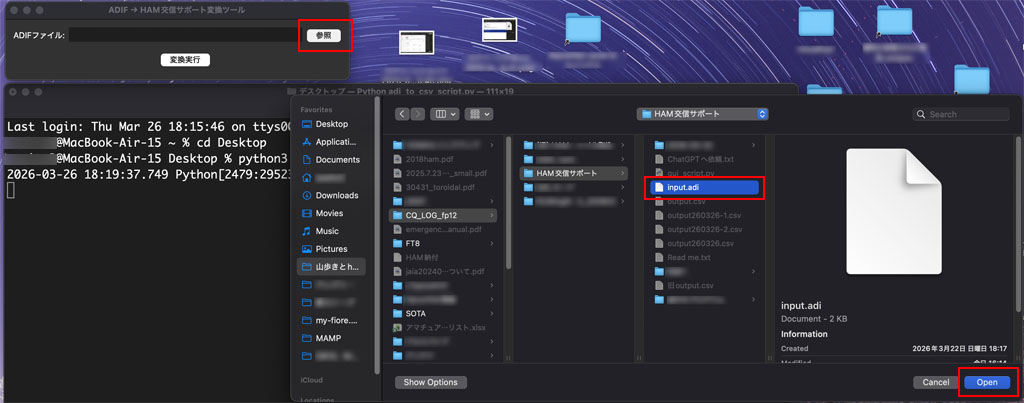Open the Documents sidebar location
This screenshot has width=1024, height=403.
point(337,159)
